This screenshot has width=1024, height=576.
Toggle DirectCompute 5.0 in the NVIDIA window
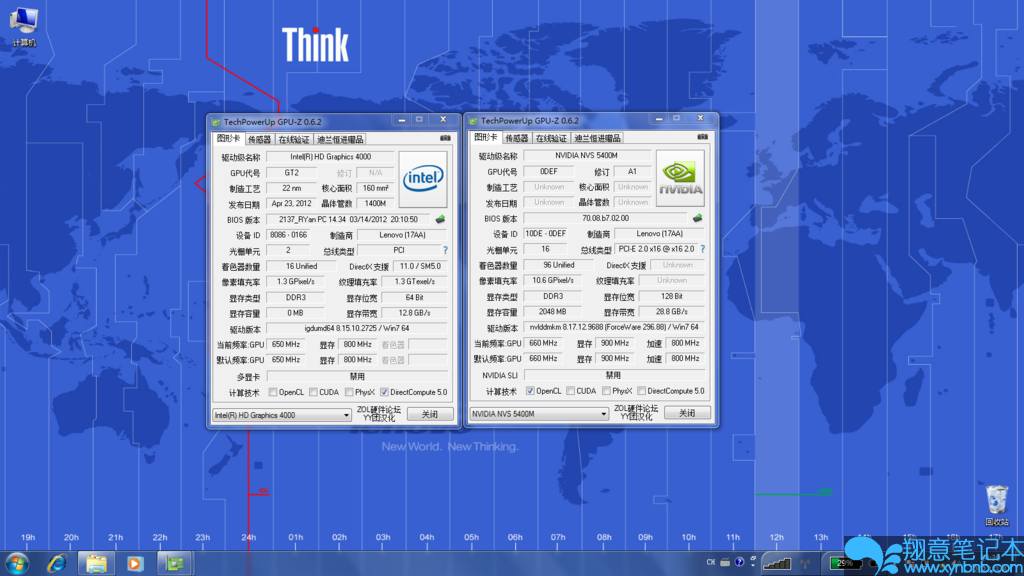642,391
